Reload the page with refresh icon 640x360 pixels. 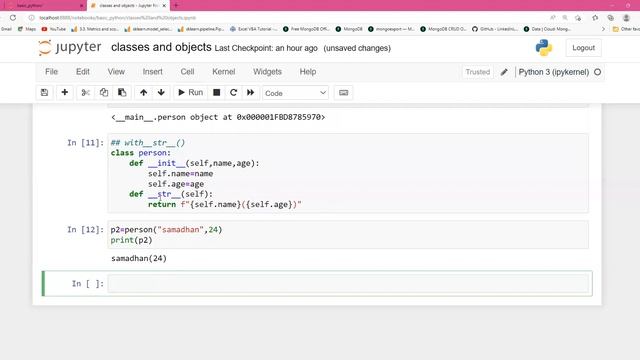[x=13, y=18]
